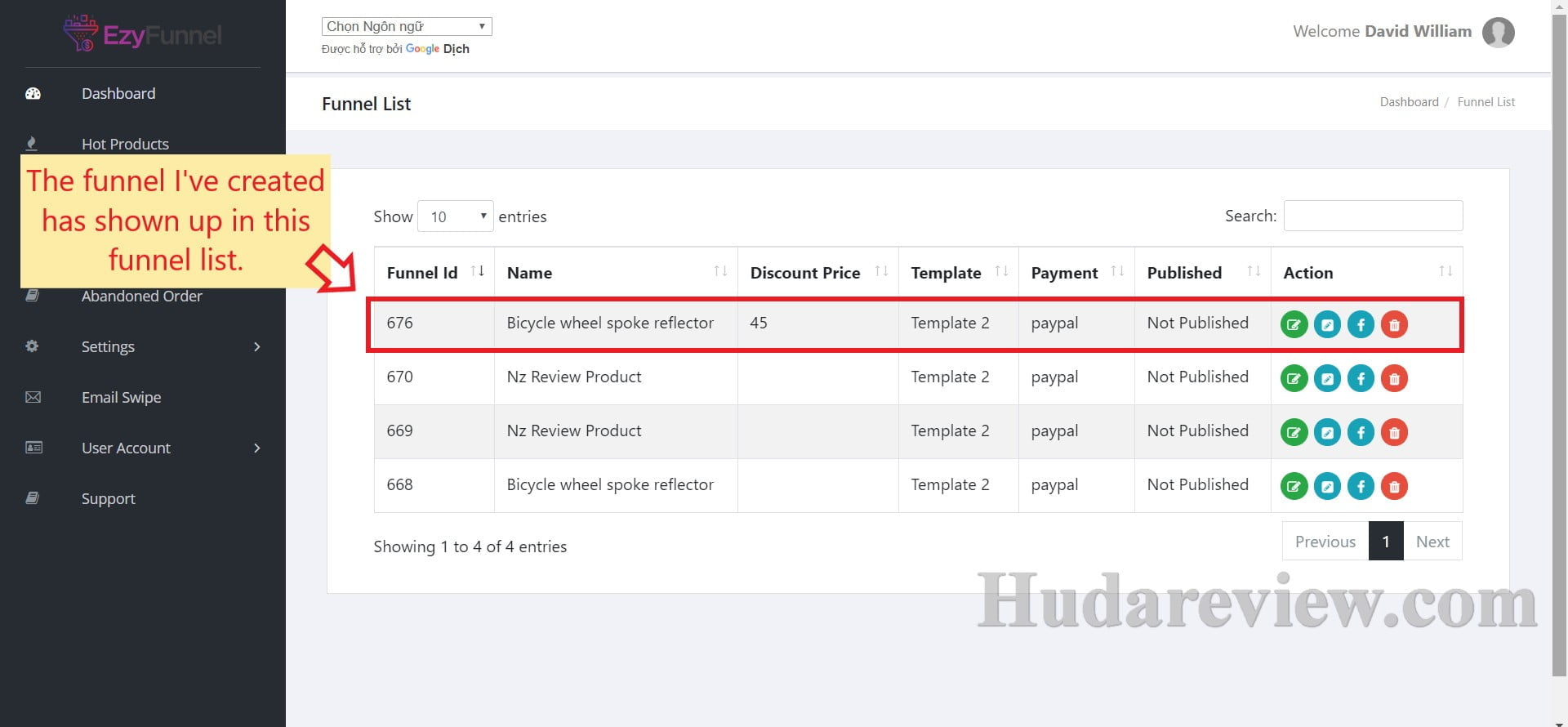Screen dimensions: 1568x727
Task: Click the Dashboard gauge icon in sidebar
Action: [33, 93]
